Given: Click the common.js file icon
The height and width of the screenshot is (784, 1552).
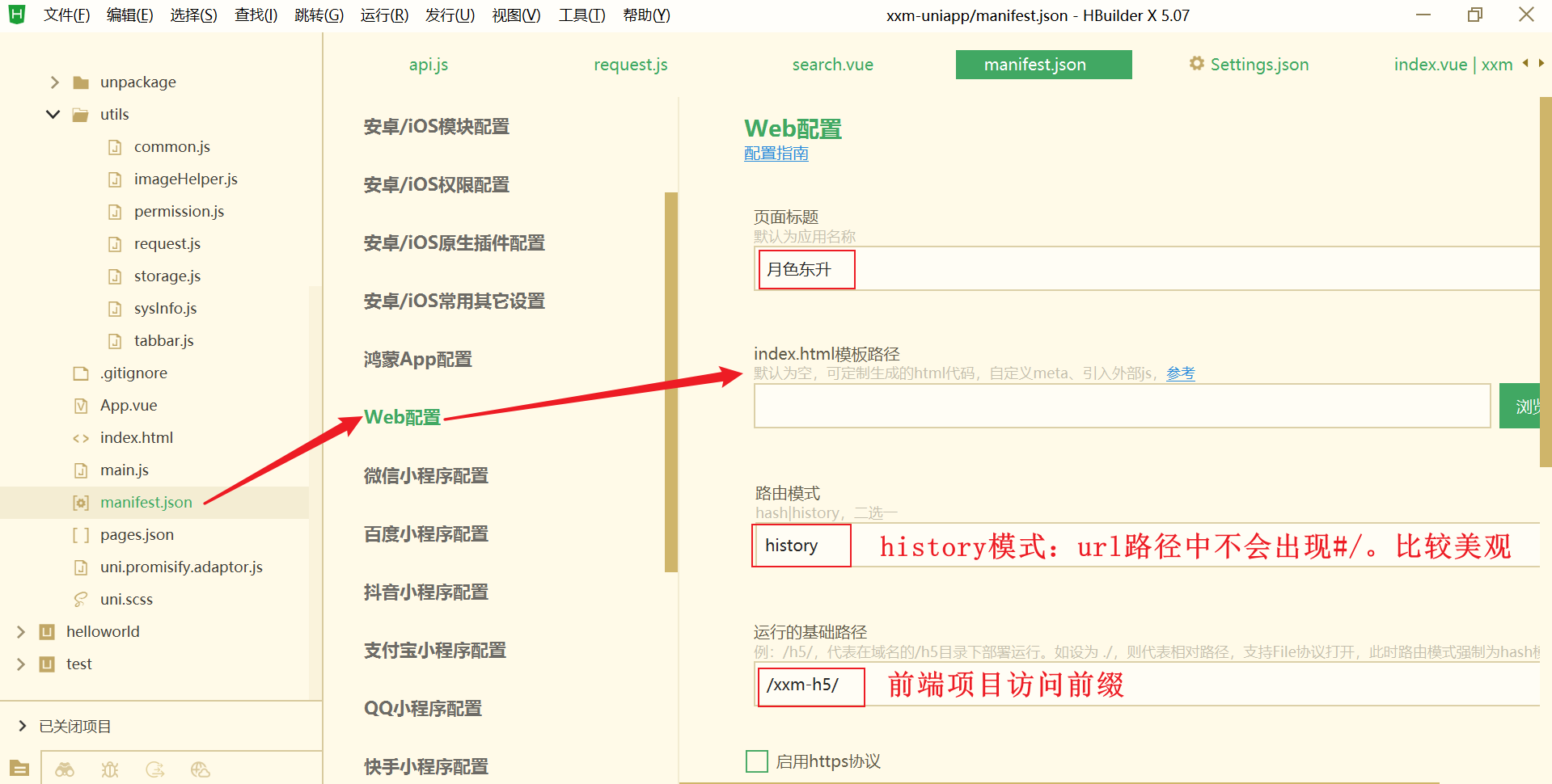Looking at the screenshot, I should pyautogui.click(x=115, y=147).
